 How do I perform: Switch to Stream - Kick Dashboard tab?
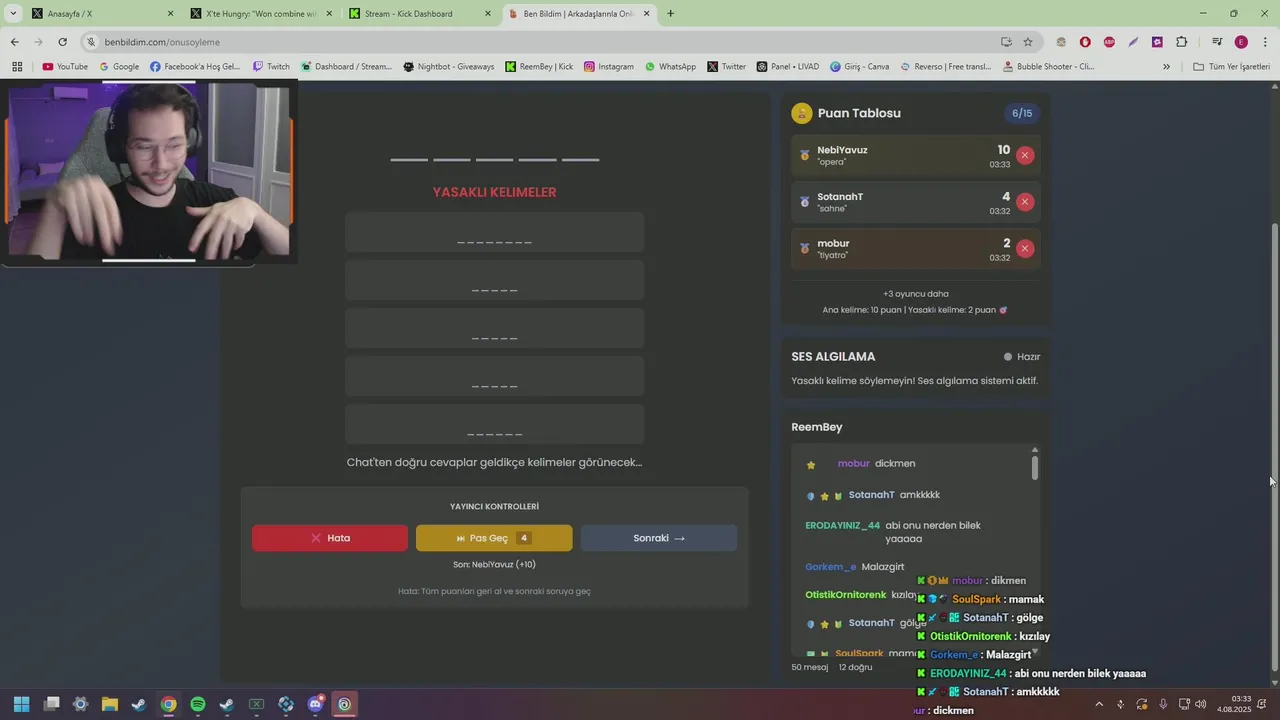click(x=420, y=14)
